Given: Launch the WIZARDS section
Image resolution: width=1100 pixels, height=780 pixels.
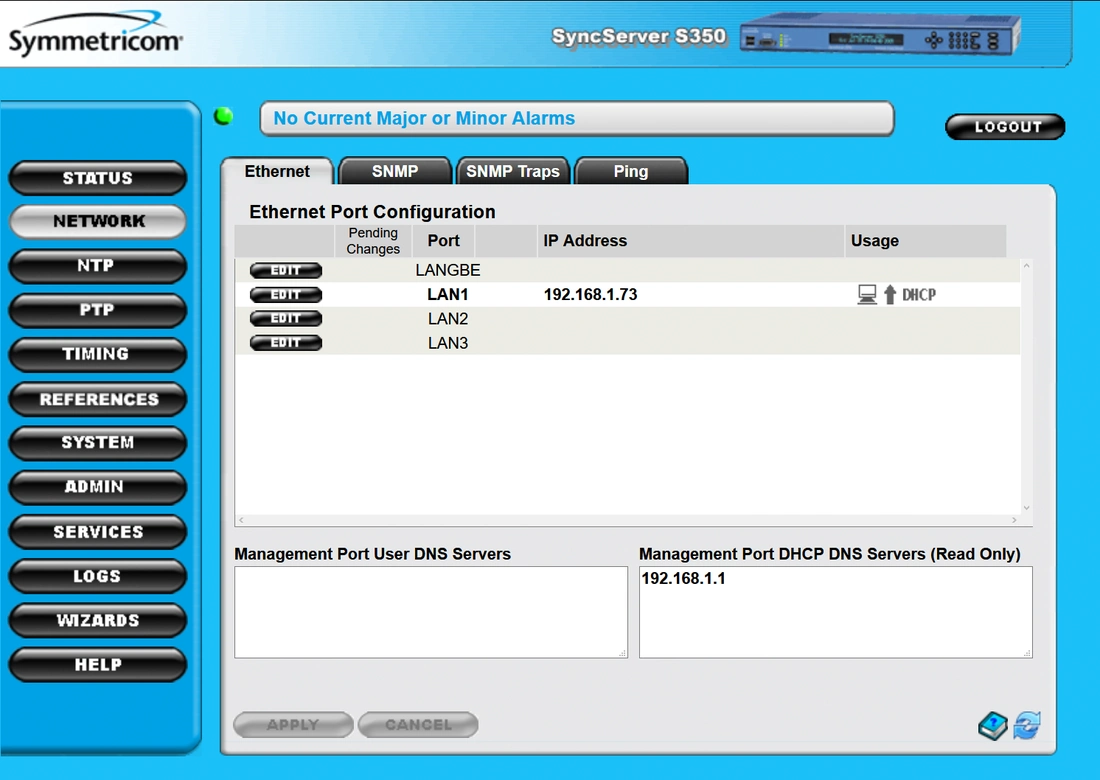Looking at the screenshot, I should pyautogui.click(x=98, y=620).
